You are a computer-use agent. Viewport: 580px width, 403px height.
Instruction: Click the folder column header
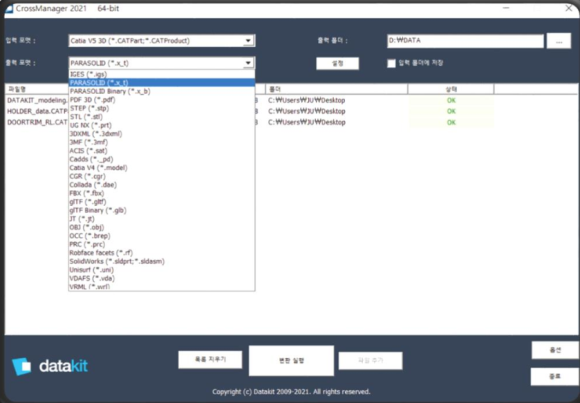pyautogui.click(x=337, y=89)
